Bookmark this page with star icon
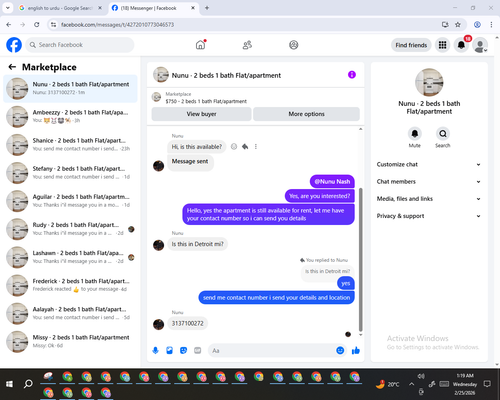Screen dimensions: 500x400 click(458, 24)
